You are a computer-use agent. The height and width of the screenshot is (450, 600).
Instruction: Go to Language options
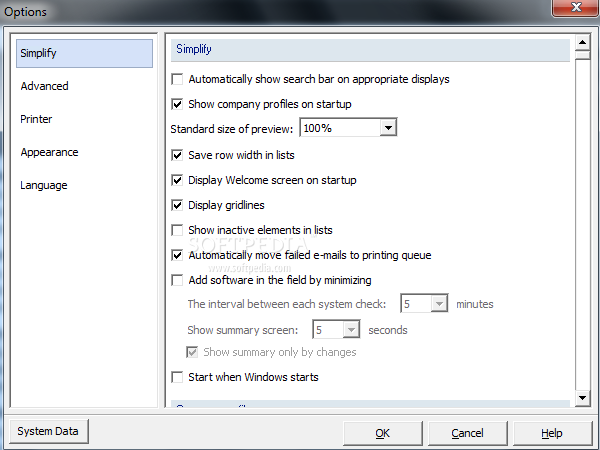coord(44,185)
